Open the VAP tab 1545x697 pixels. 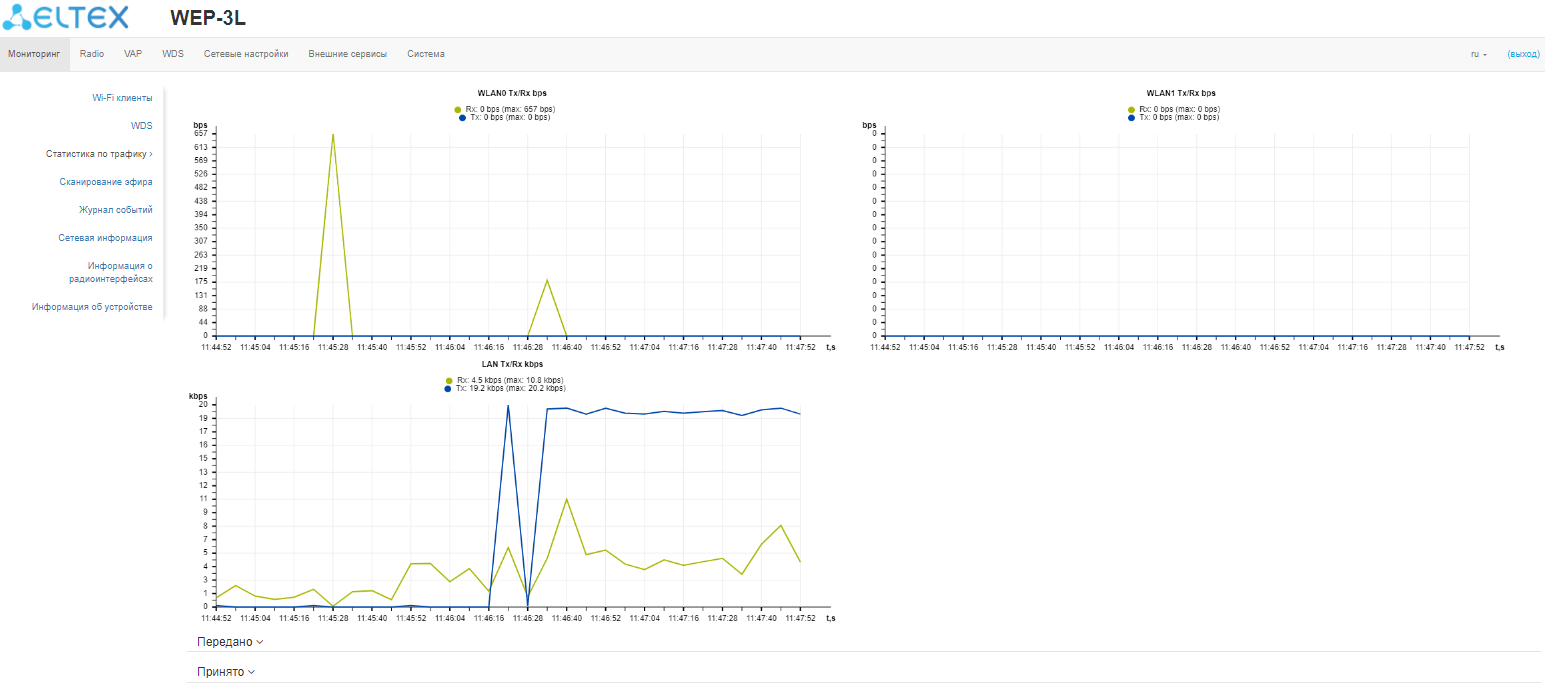133,54
